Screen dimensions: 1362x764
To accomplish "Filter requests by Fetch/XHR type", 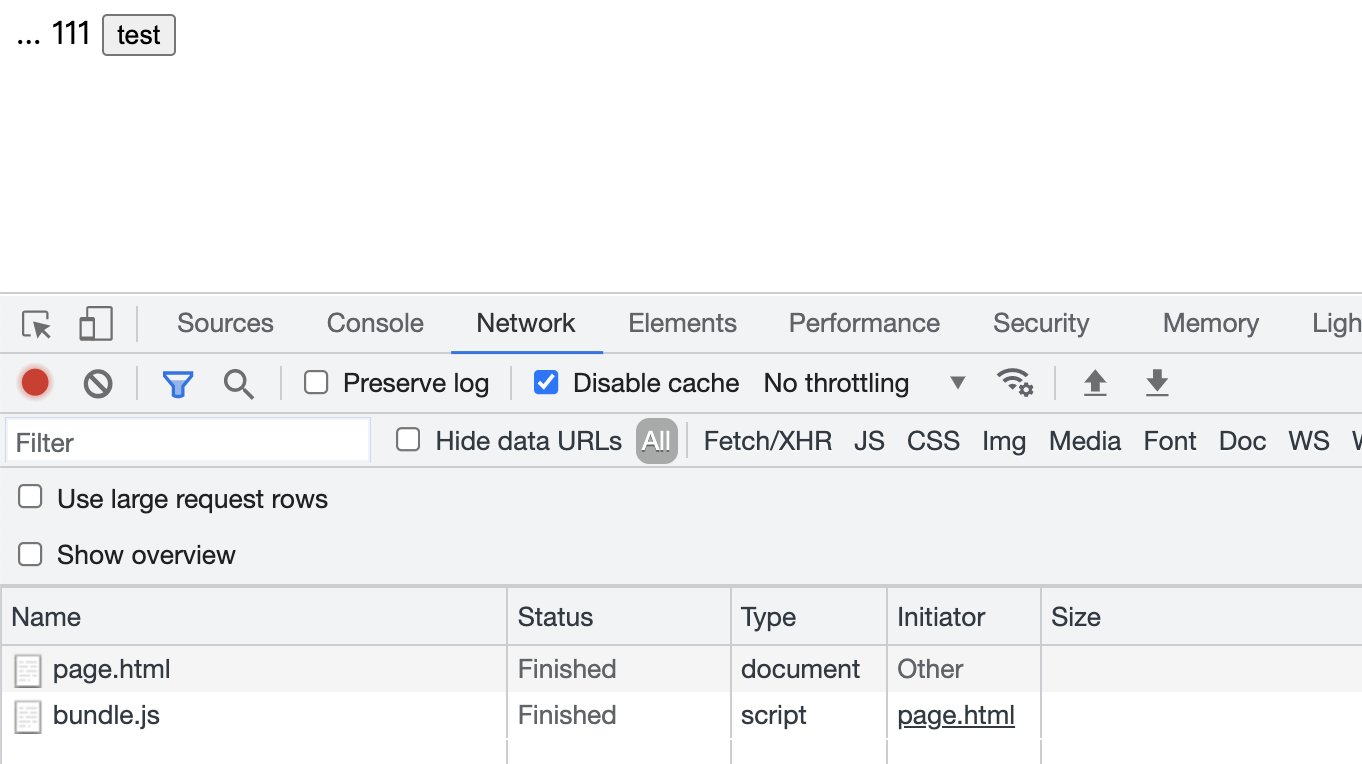I will click(768, 441).
